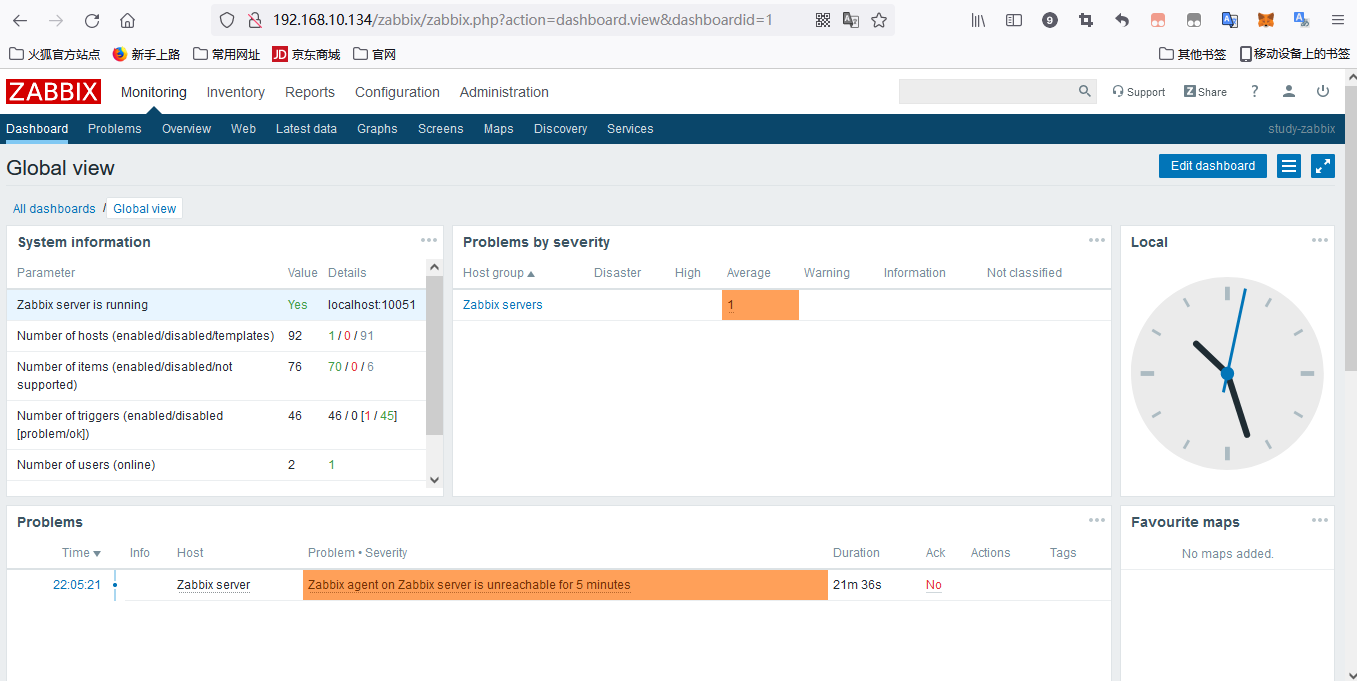Click the search magnifier icon
Viewport: 1357px width, 681px height.
[1085, 91]
